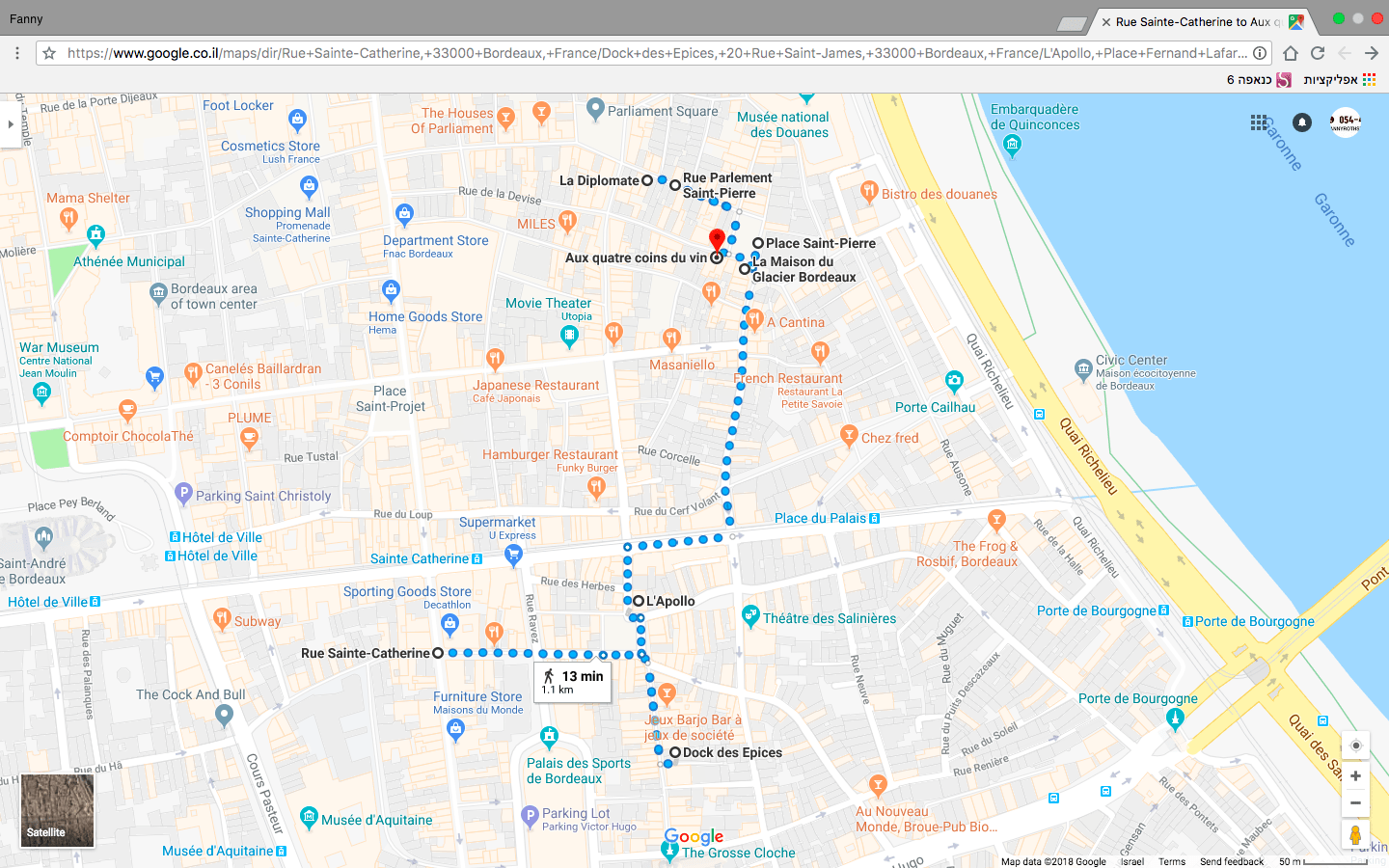1389x868 pixels.
Task: Click the Mama Shelter restaurant pin
Action: coord(68,218)
